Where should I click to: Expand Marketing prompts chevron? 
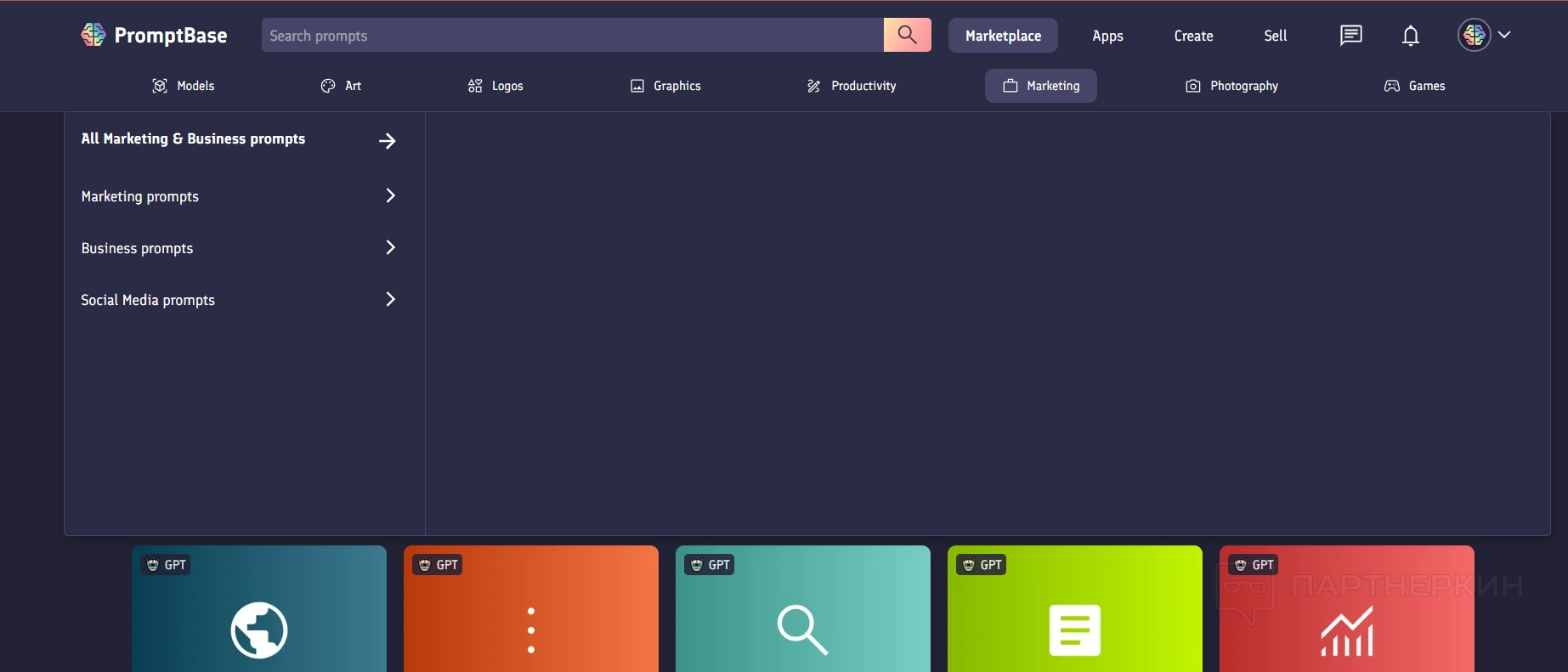click(x=391, y=195)
